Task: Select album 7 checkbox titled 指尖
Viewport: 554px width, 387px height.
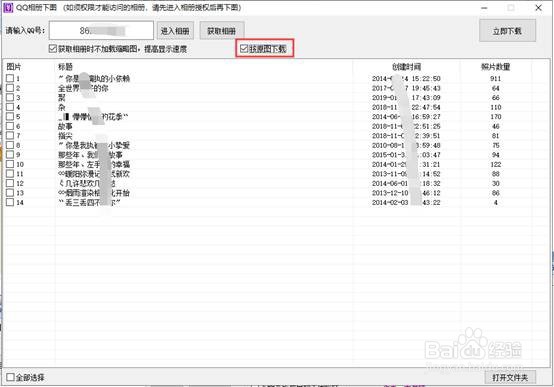Action: tap(10, 135)
